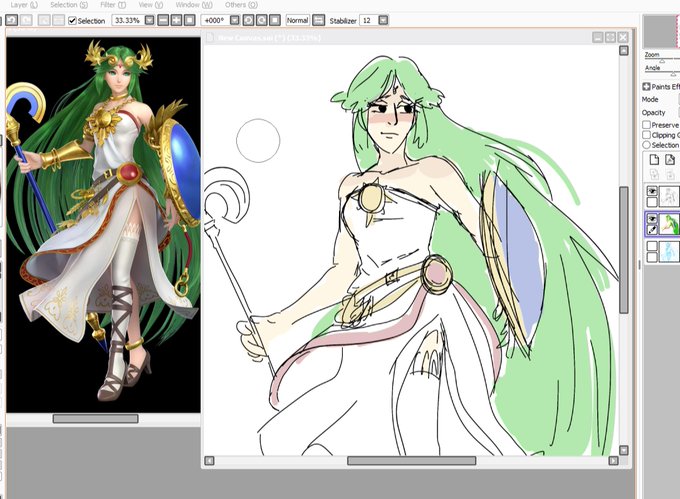The height and width of the screenshot is (499, 680).
Task: Toggle the lower box under top sketch layer's eye
Action: pyautogui.click(x=652, y=202)
